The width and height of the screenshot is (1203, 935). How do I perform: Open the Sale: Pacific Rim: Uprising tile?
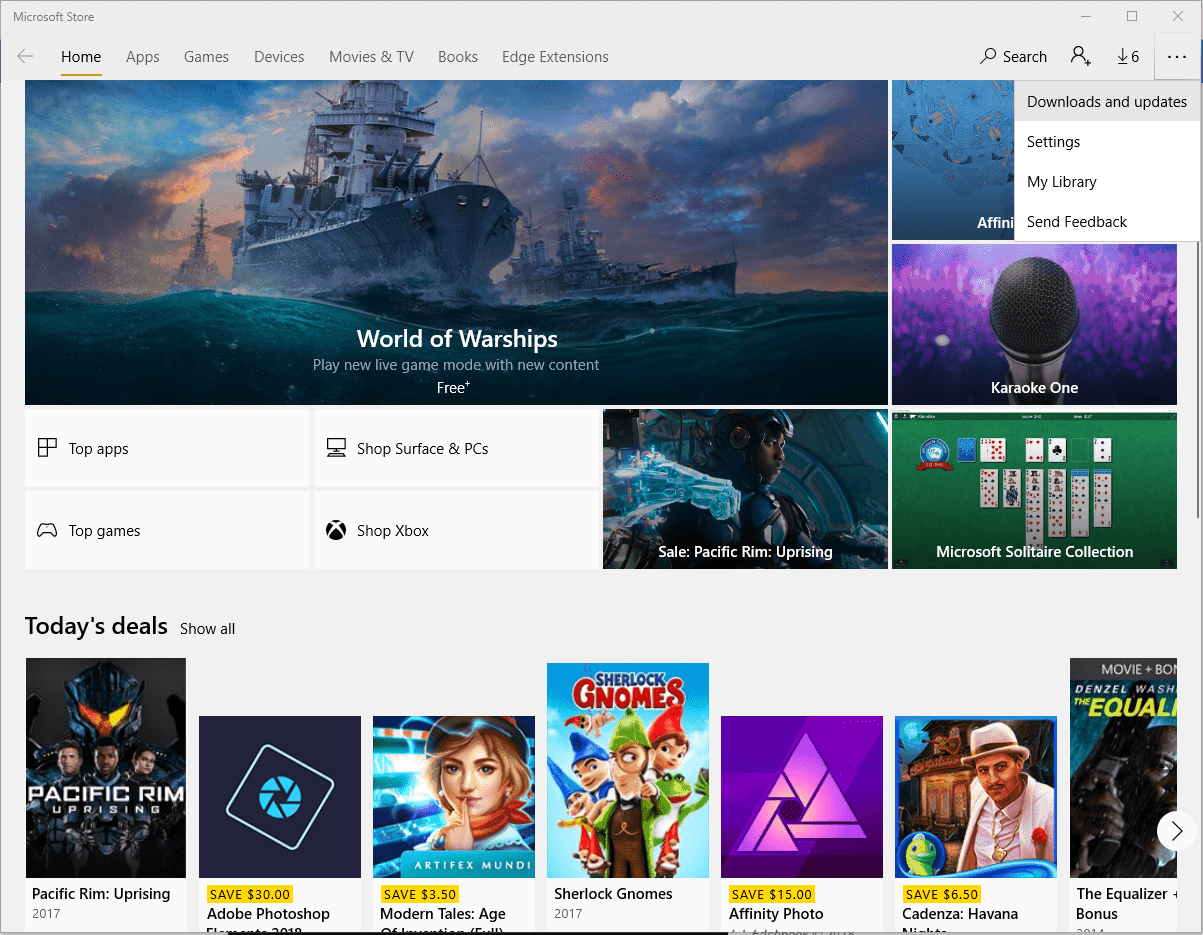pyautogui.click(x=745, y=489)
